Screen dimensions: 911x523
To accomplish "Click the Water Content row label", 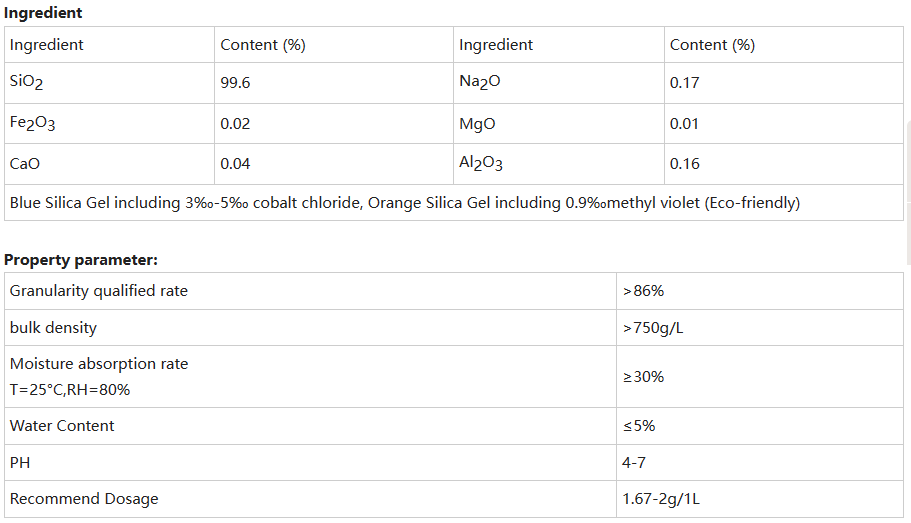I will tap(62, 426).
